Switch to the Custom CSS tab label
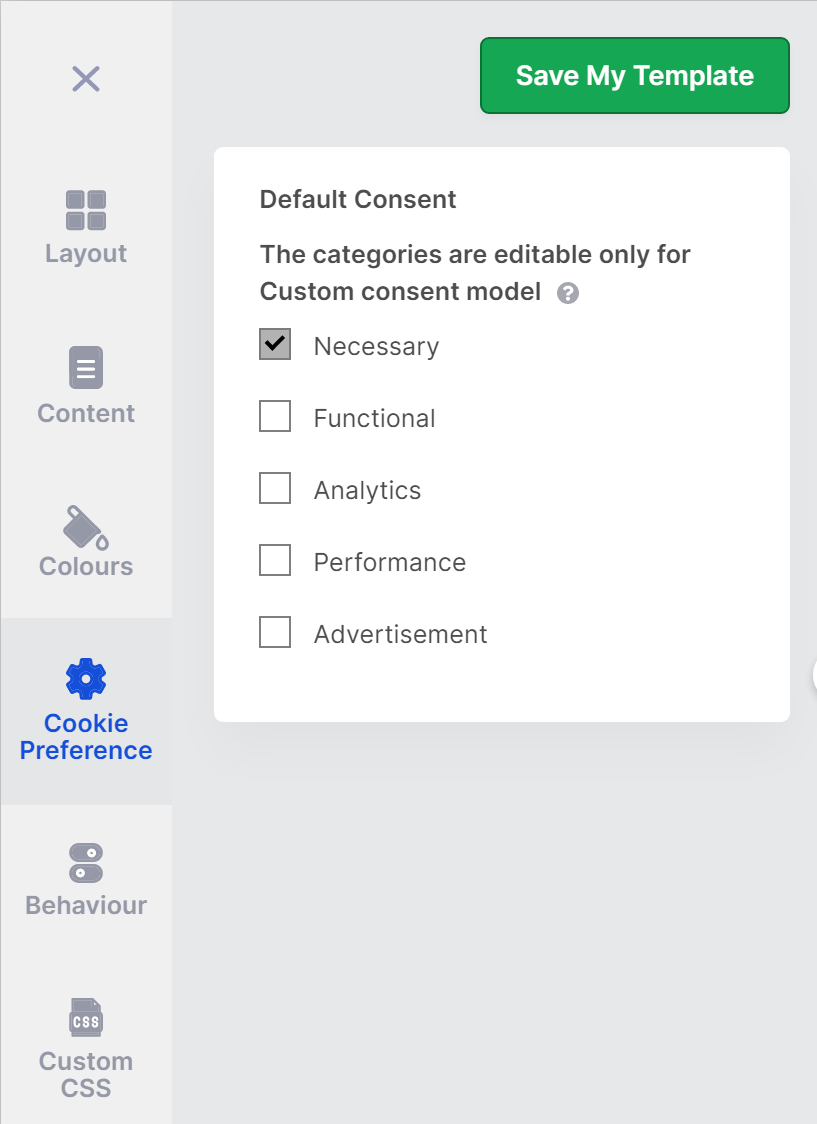817x1124 pixels. pos(86,1075)
